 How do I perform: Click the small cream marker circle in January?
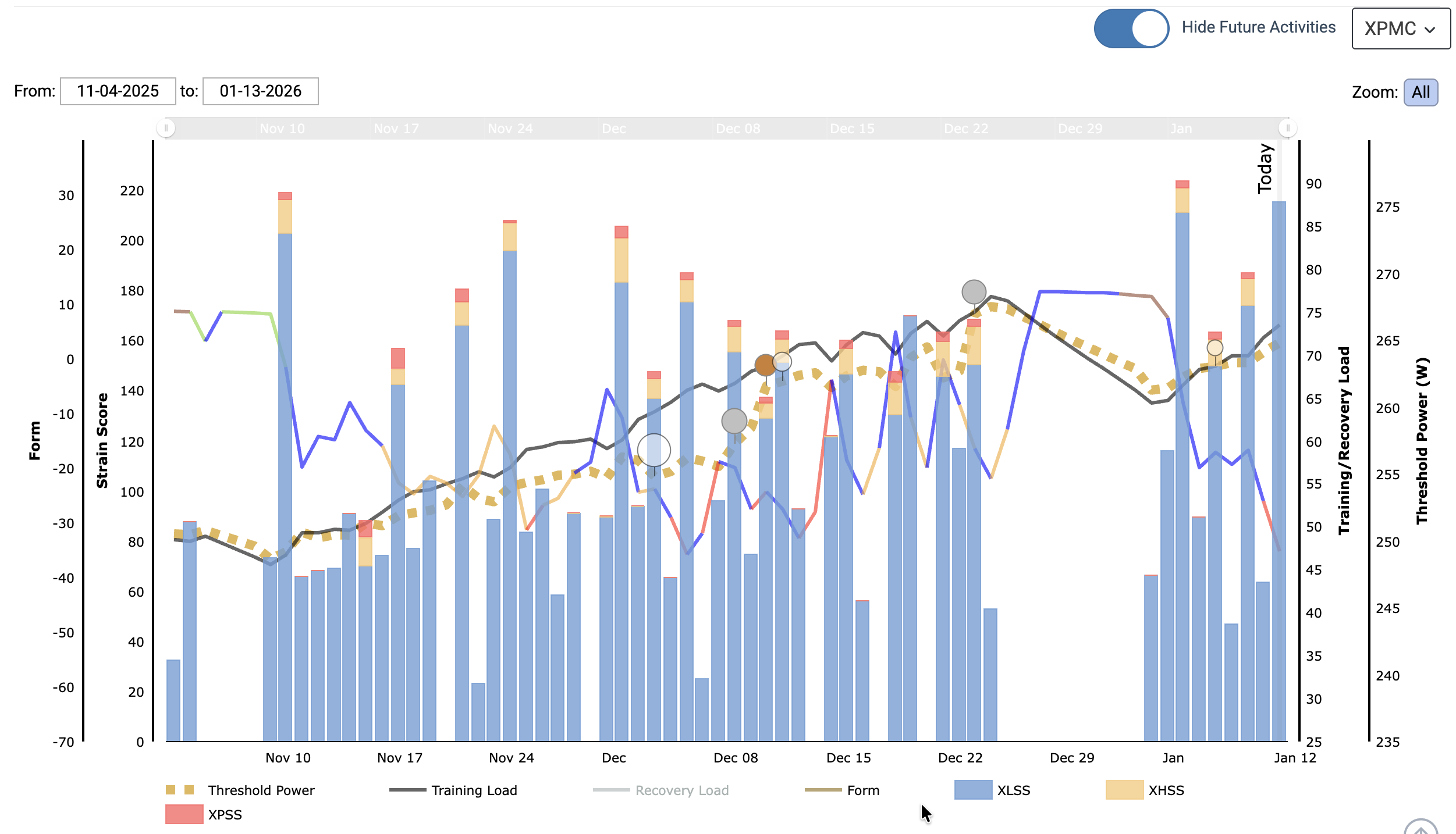[1214, 348]
